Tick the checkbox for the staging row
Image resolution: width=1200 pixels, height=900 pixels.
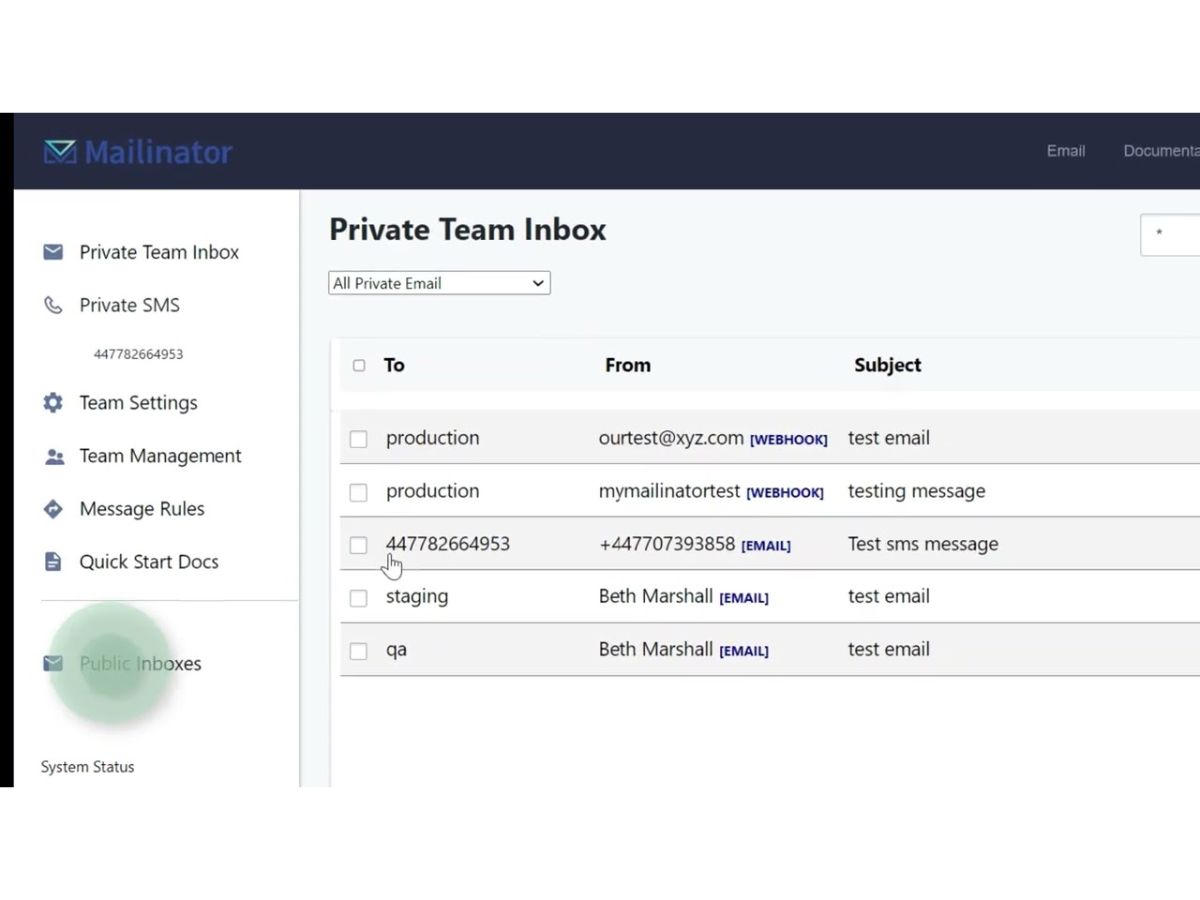tap(359, 598)
